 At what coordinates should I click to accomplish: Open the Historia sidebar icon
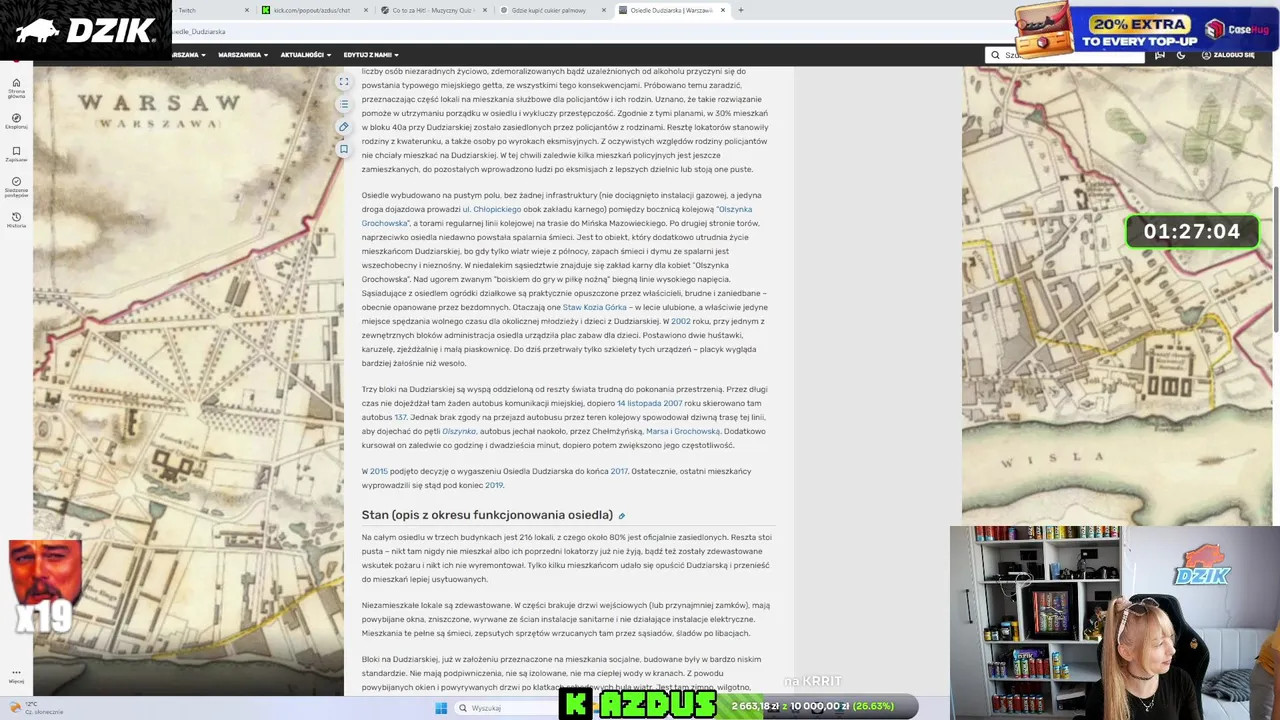pos(16,220)
